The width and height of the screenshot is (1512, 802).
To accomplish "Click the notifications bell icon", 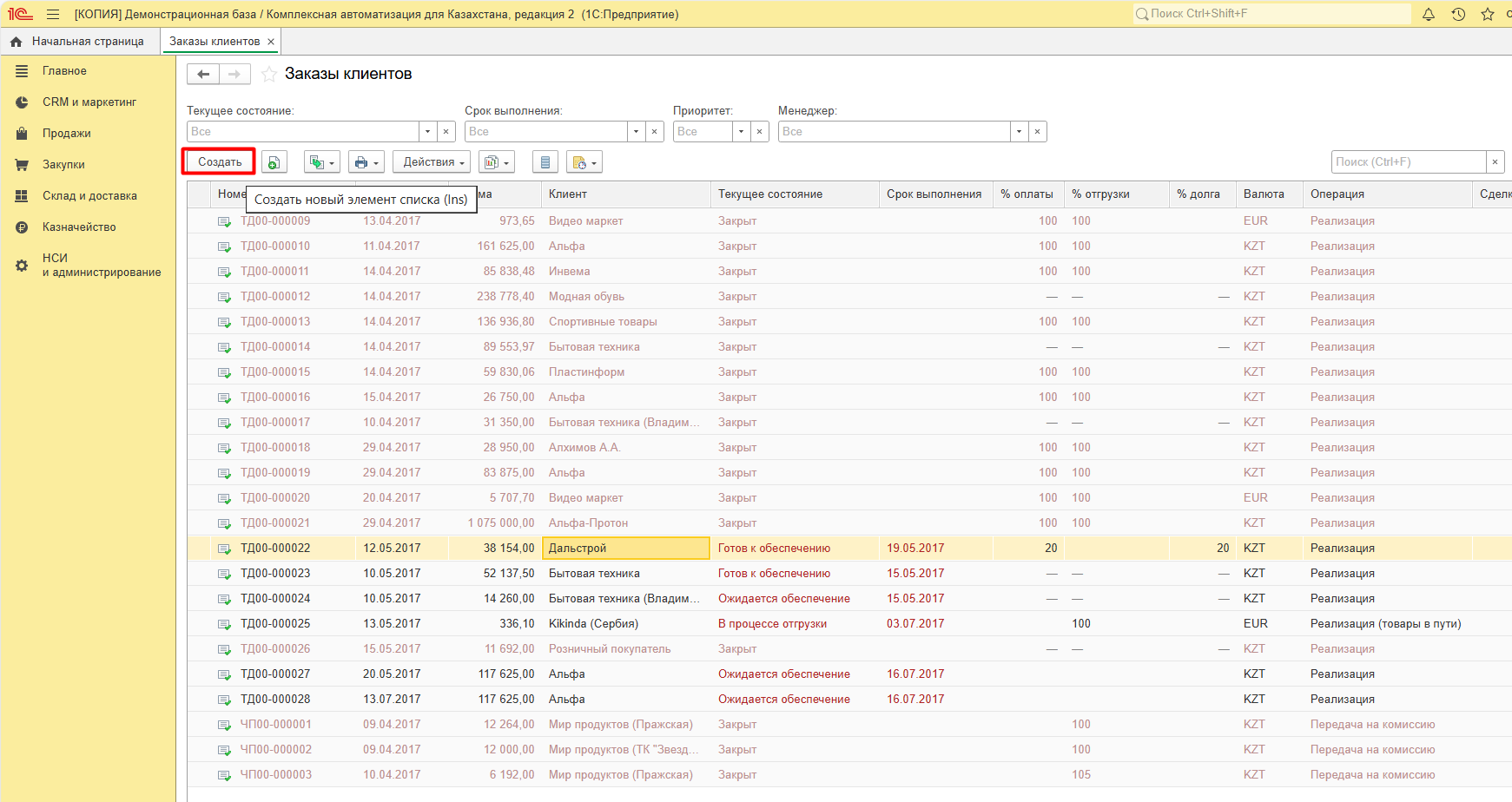I will (x=1429, y=14).
